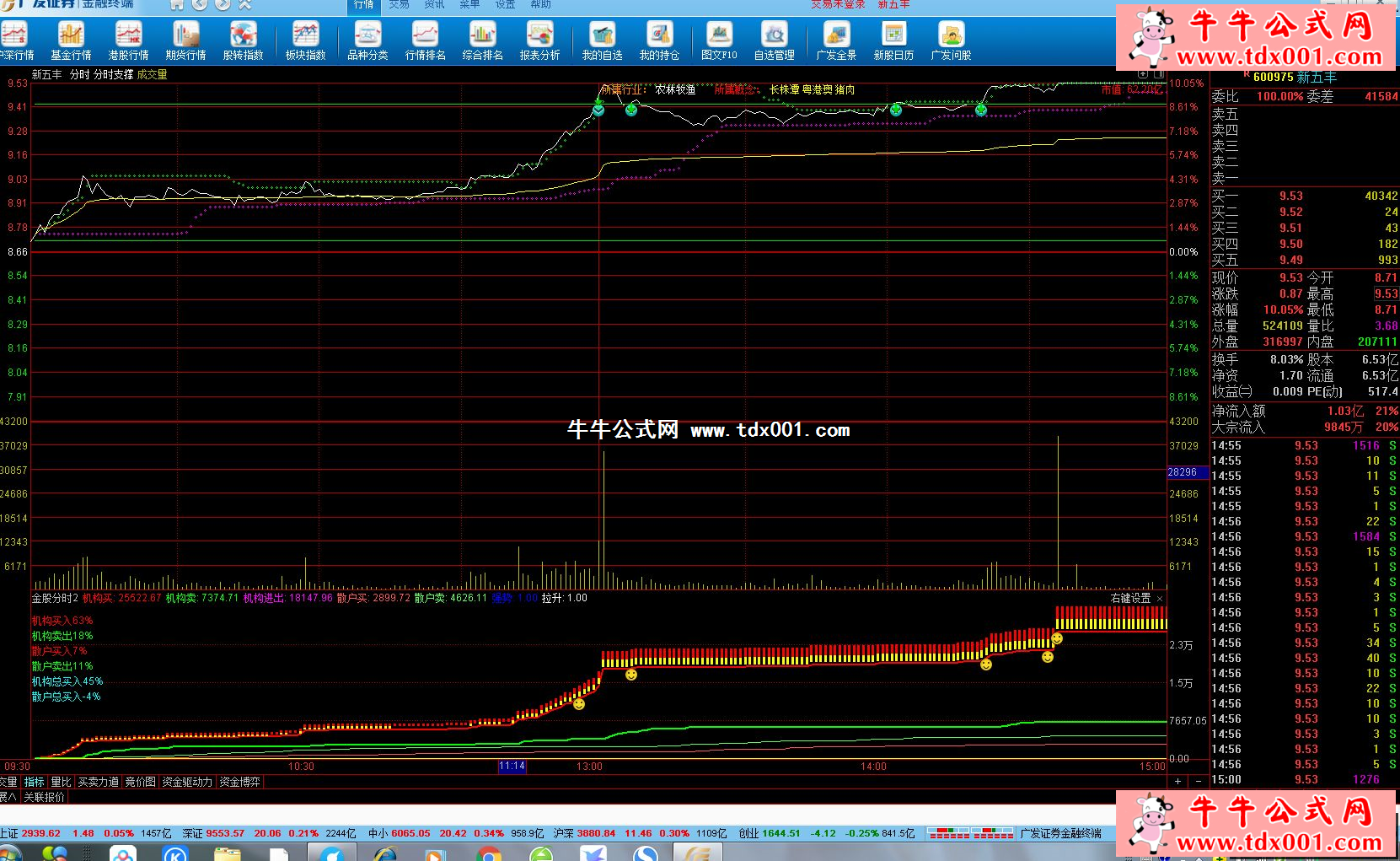Click 分时支撑 label above chart
1400x861 pixels.
pos(113,74)
